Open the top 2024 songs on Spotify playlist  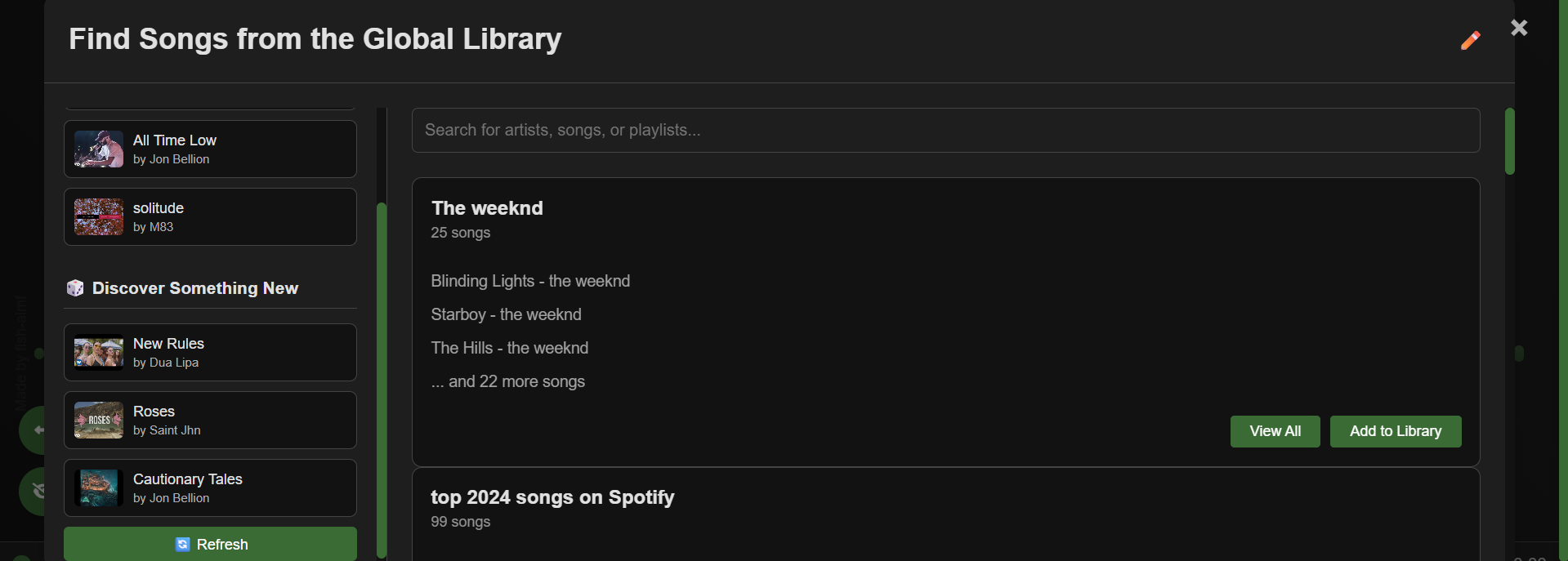point(552,497)
